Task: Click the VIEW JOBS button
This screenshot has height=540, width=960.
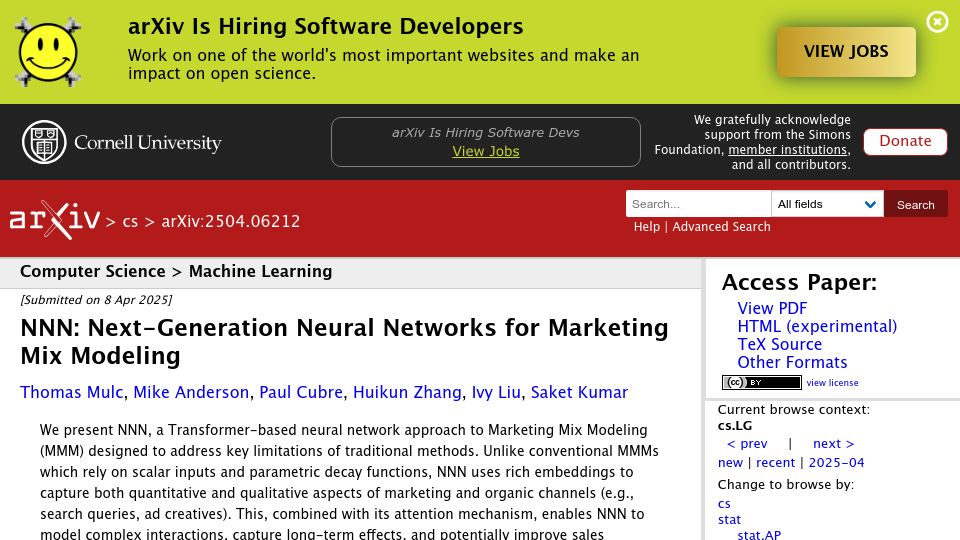Action: [x=846, y=51]
